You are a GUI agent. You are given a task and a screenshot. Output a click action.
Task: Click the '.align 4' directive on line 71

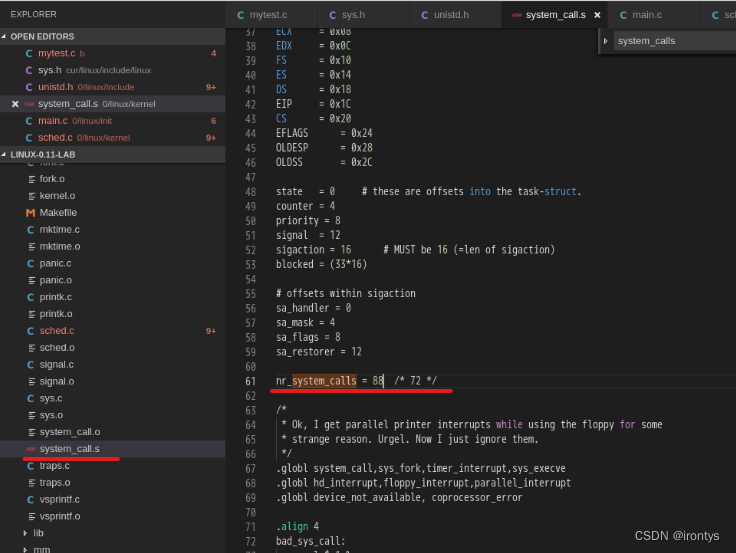tap(298, 526)
